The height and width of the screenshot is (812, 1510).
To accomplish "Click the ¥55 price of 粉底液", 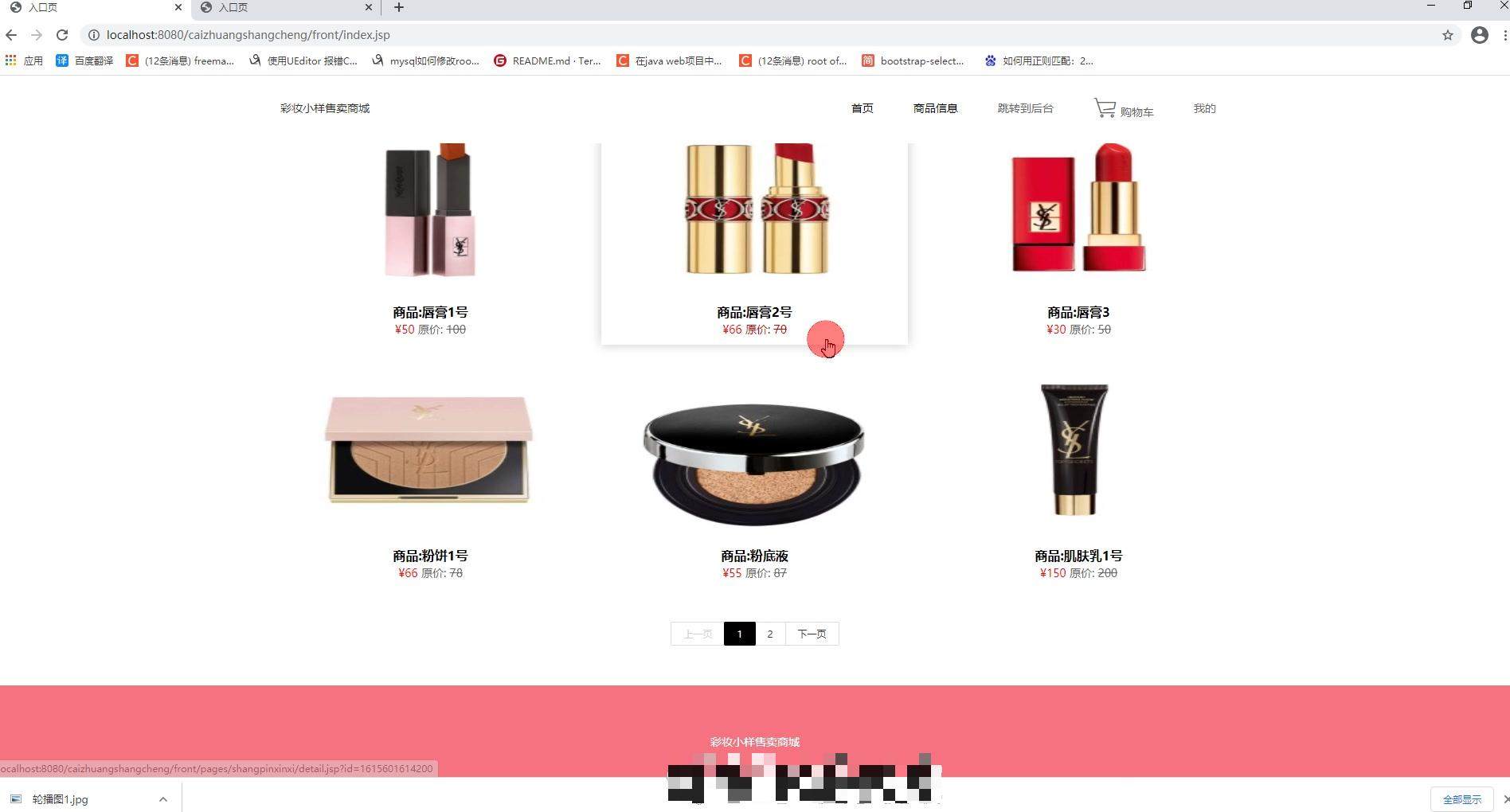I will (x=732, y=573).
